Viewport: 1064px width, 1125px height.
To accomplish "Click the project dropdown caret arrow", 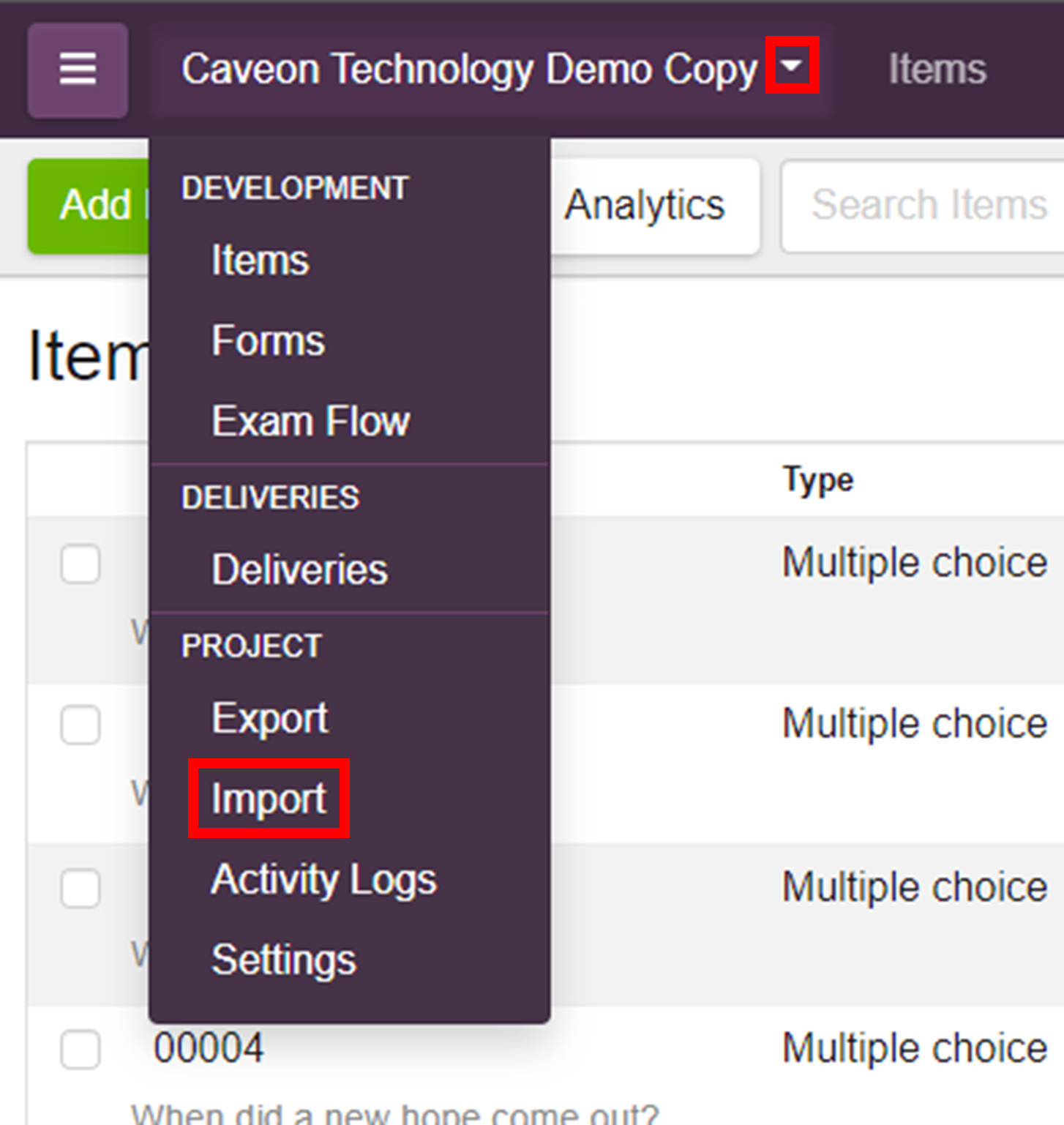I will click(x=792, y=66).
